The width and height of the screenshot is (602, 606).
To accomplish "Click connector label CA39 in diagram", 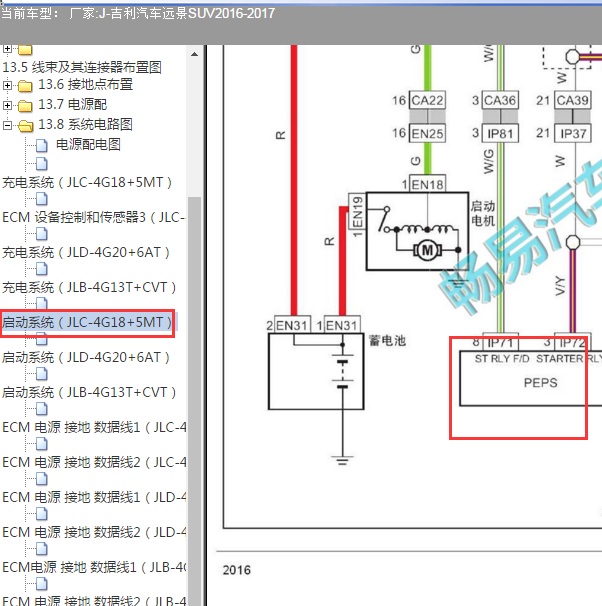I will click(572, 101).
